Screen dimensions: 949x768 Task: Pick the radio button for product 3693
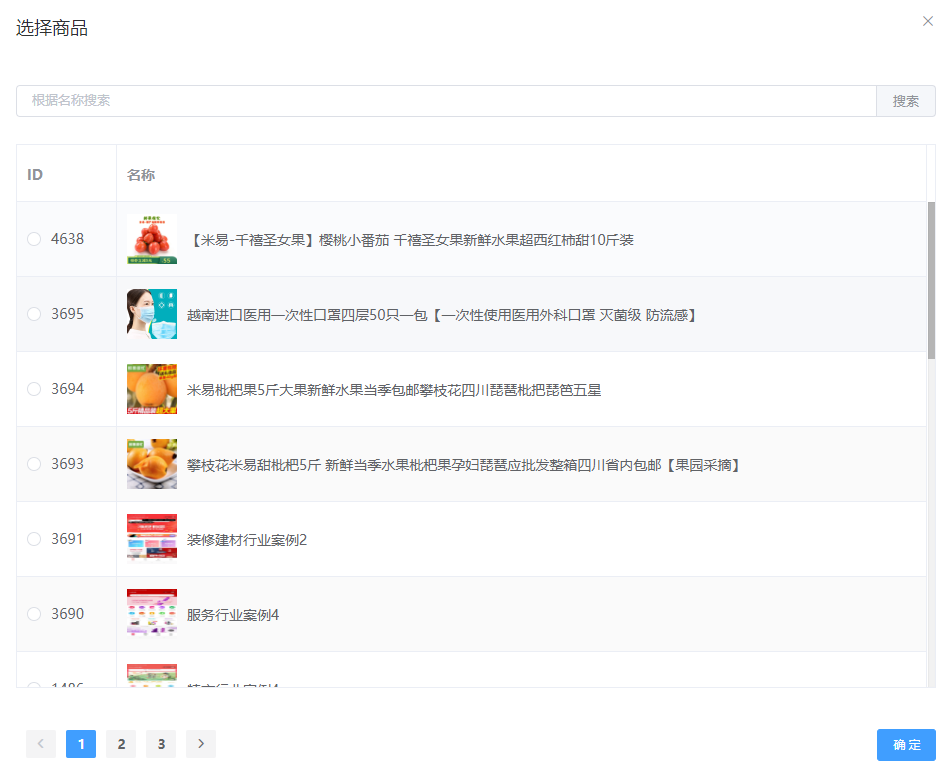(x=34, y=464)
